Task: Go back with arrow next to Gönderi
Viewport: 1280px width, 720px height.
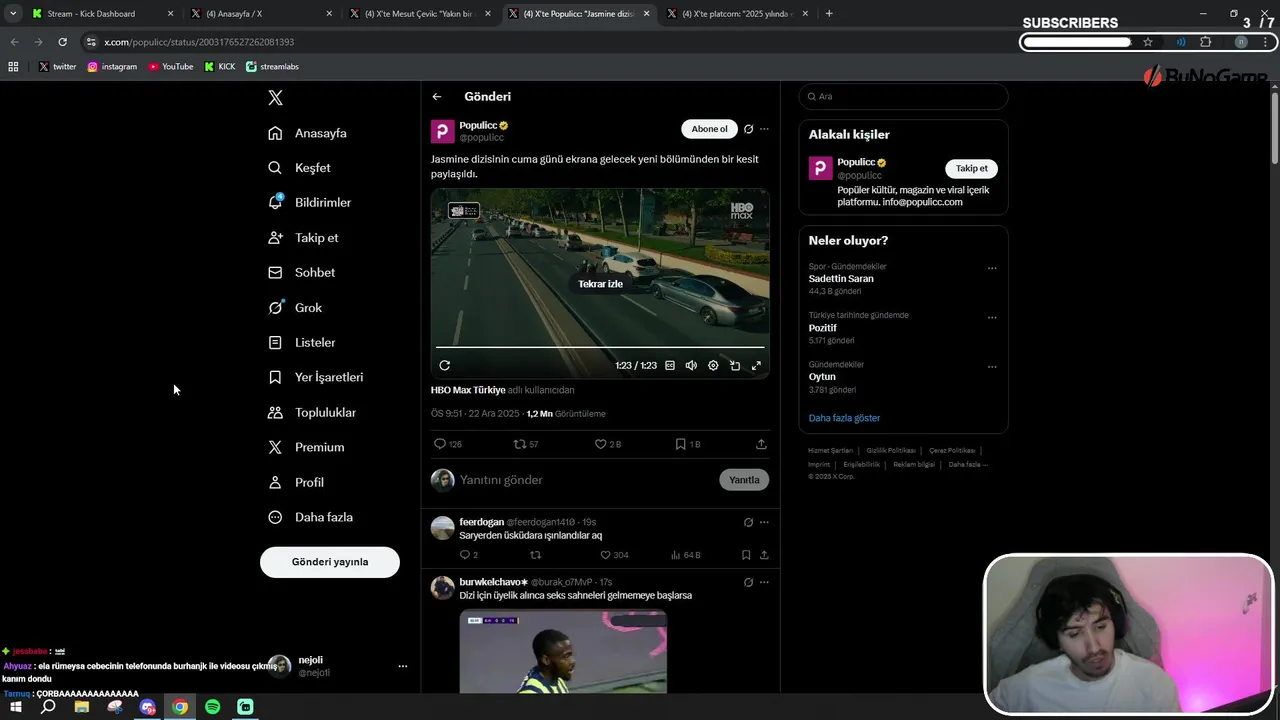Action: tap(437, 97)
